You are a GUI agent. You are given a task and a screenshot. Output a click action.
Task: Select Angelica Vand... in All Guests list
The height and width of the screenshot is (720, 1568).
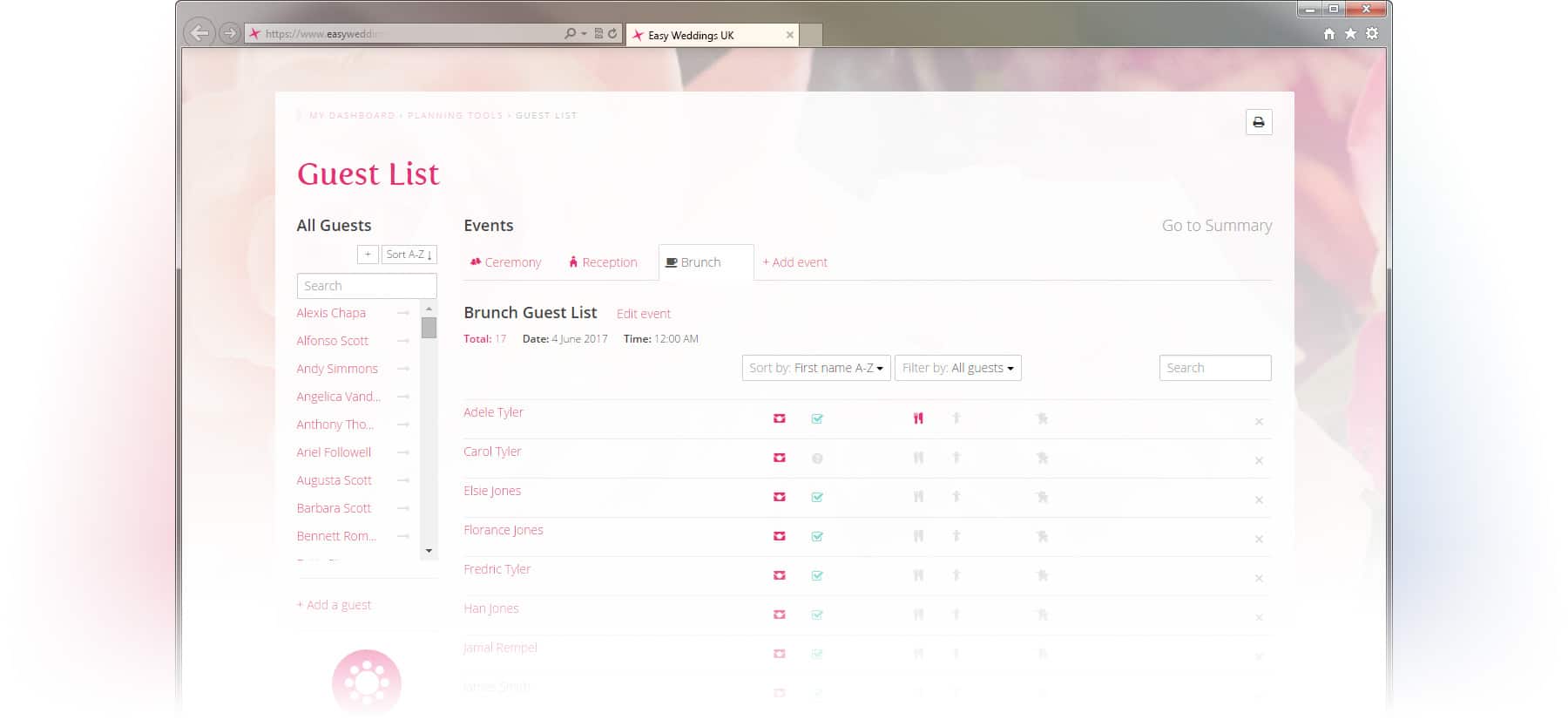click(x=338, y=397)
